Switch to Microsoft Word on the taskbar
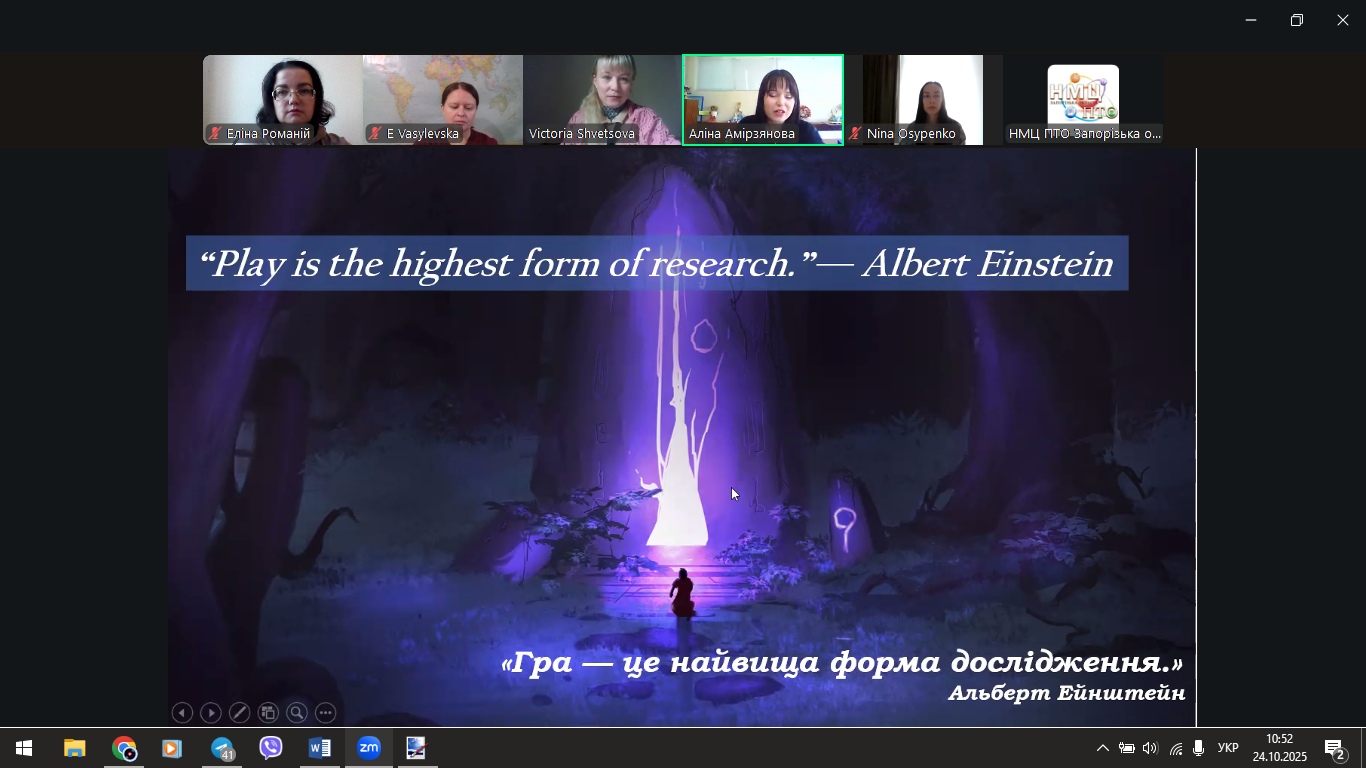This screenshot has width=1366, height=768. click(319, 748)
